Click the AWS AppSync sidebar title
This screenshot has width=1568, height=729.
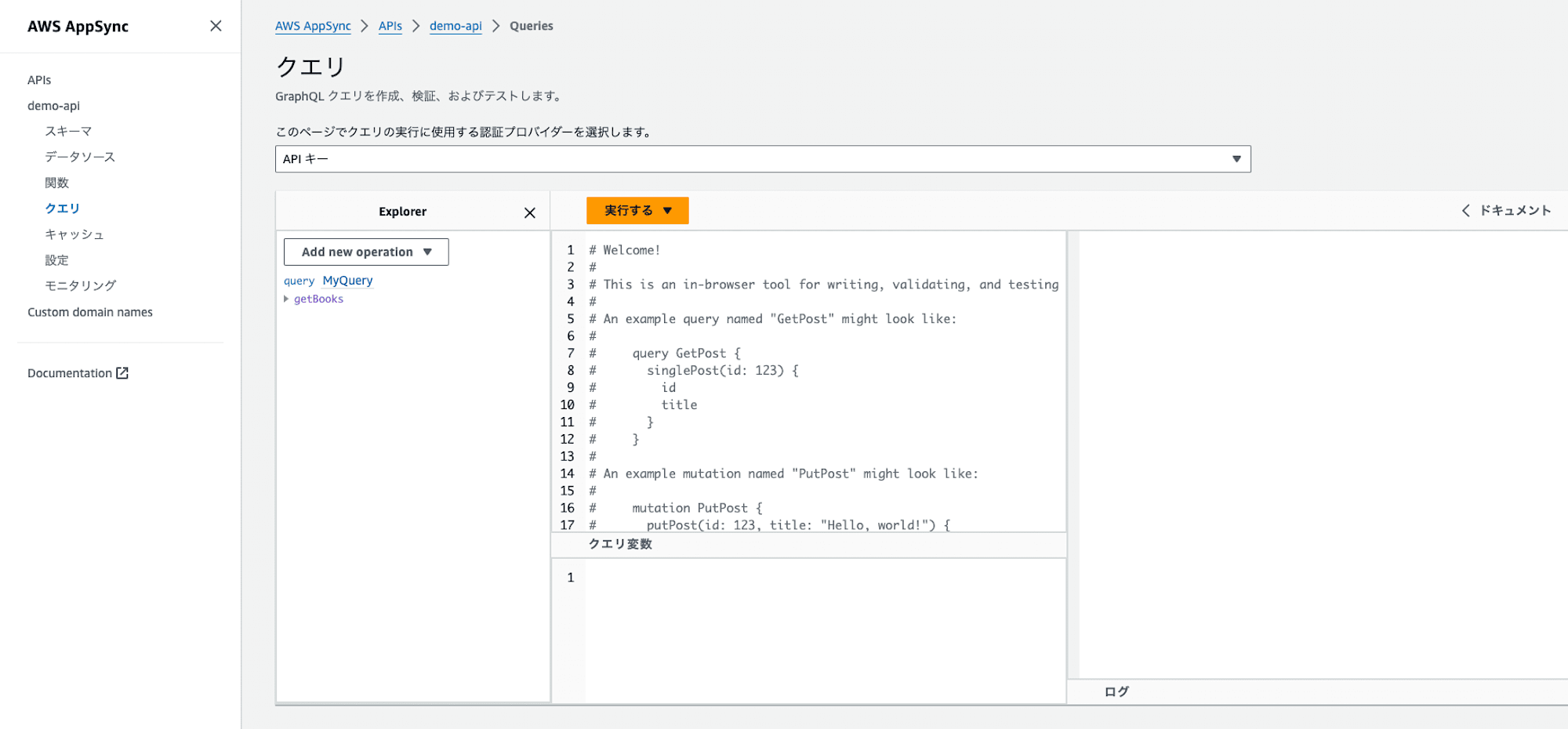pos(78,26)
